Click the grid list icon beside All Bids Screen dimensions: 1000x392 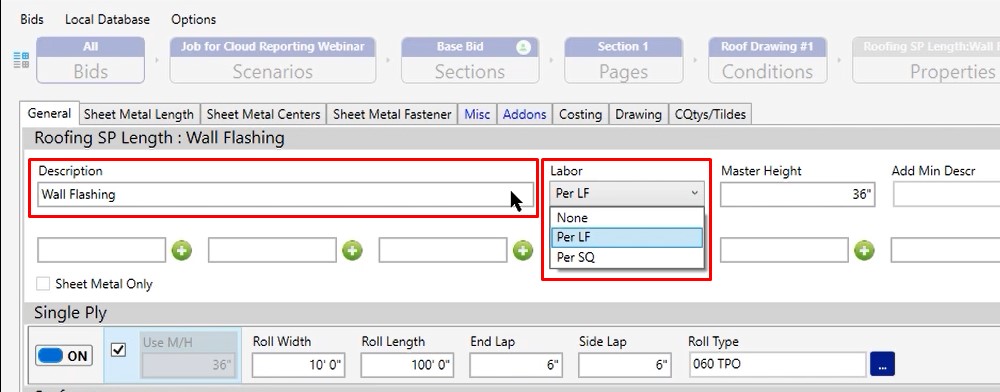pos(21,61)
